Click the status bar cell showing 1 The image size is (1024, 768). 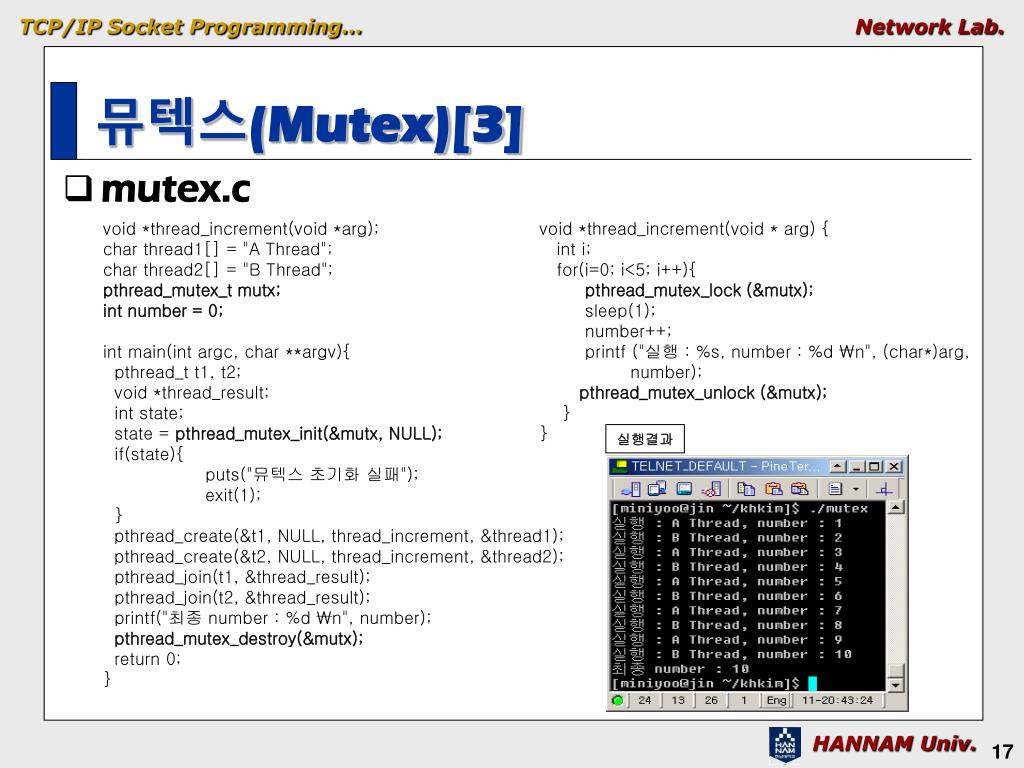point(744,700)
